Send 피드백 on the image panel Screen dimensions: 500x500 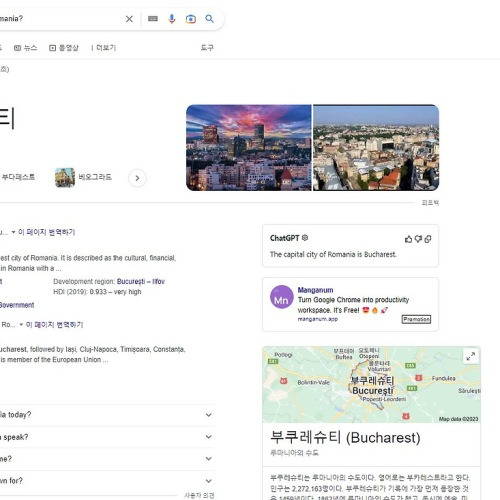coord(430,203)
